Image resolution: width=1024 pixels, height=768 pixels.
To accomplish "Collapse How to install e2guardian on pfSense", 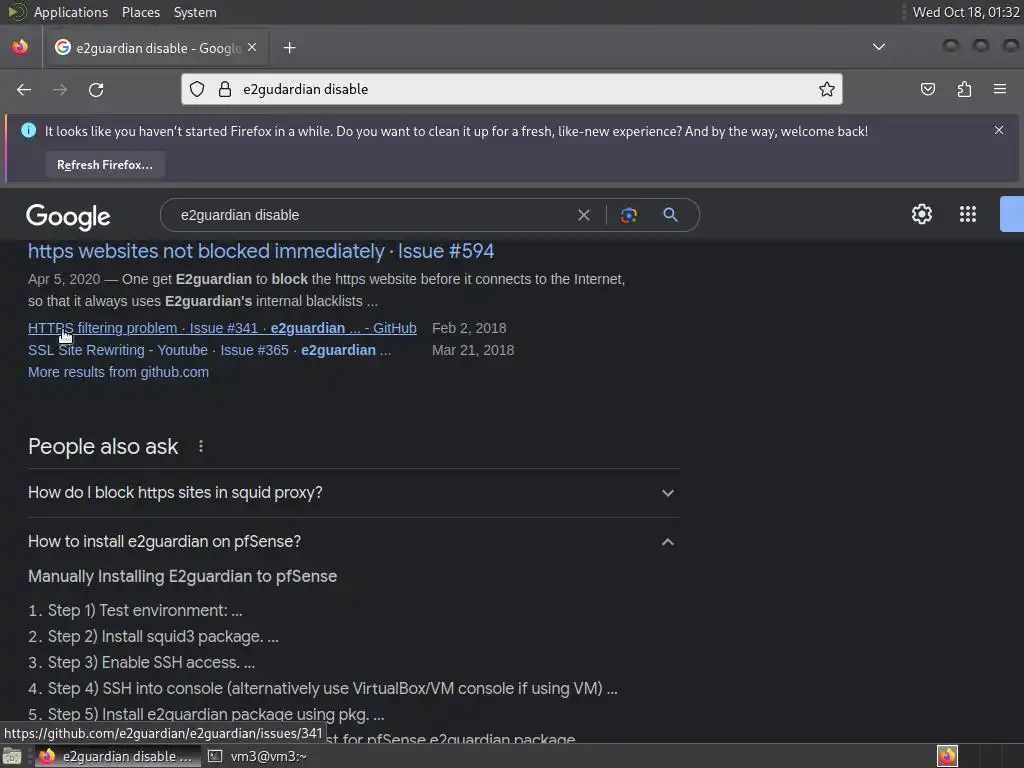I will tap(353, 541).
